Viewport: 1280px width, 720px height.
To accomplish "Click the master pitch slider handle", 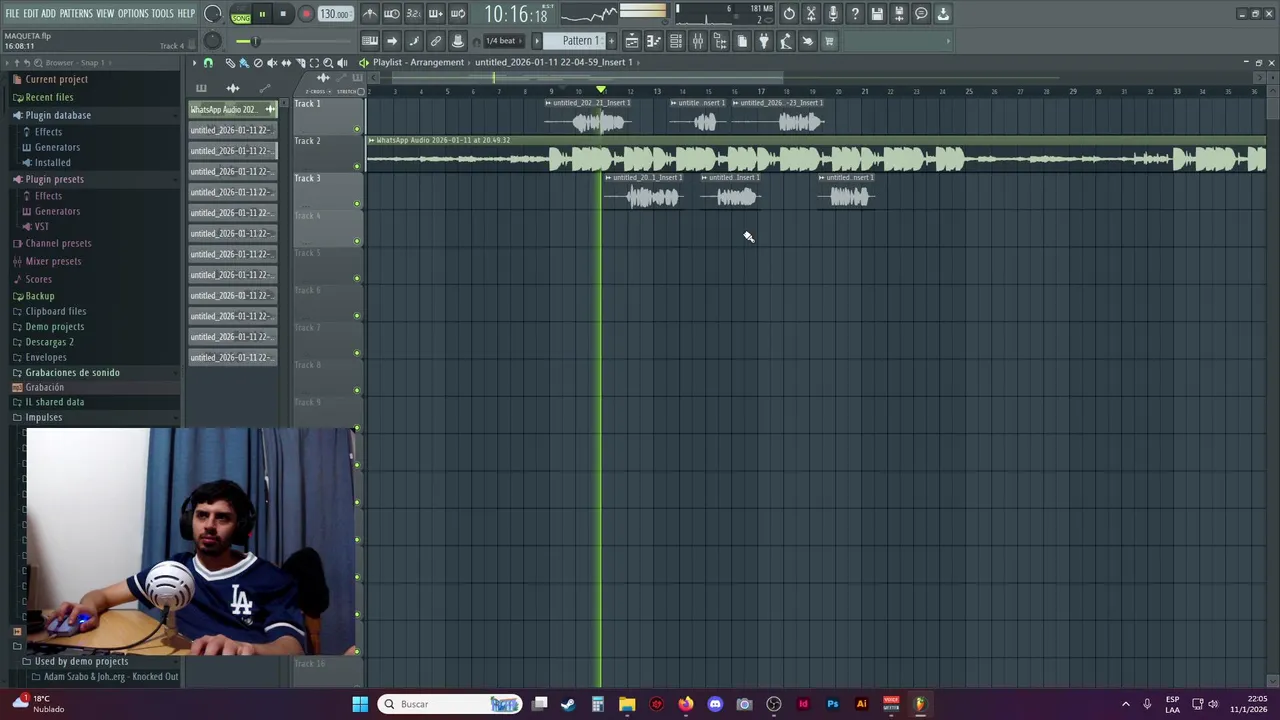I will coord(255,41).
